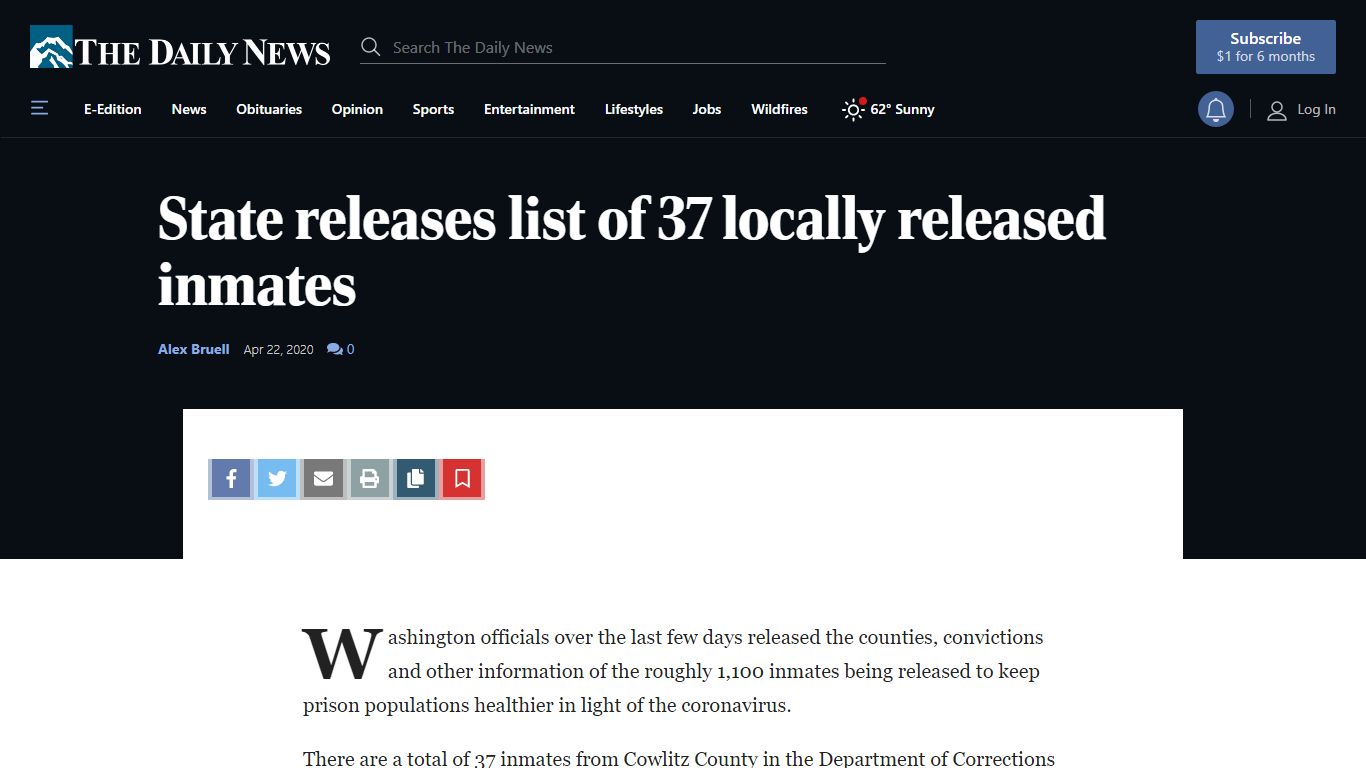Screen dimensions: 1366x768
Task: Go to Sports section
Action: 433,109
